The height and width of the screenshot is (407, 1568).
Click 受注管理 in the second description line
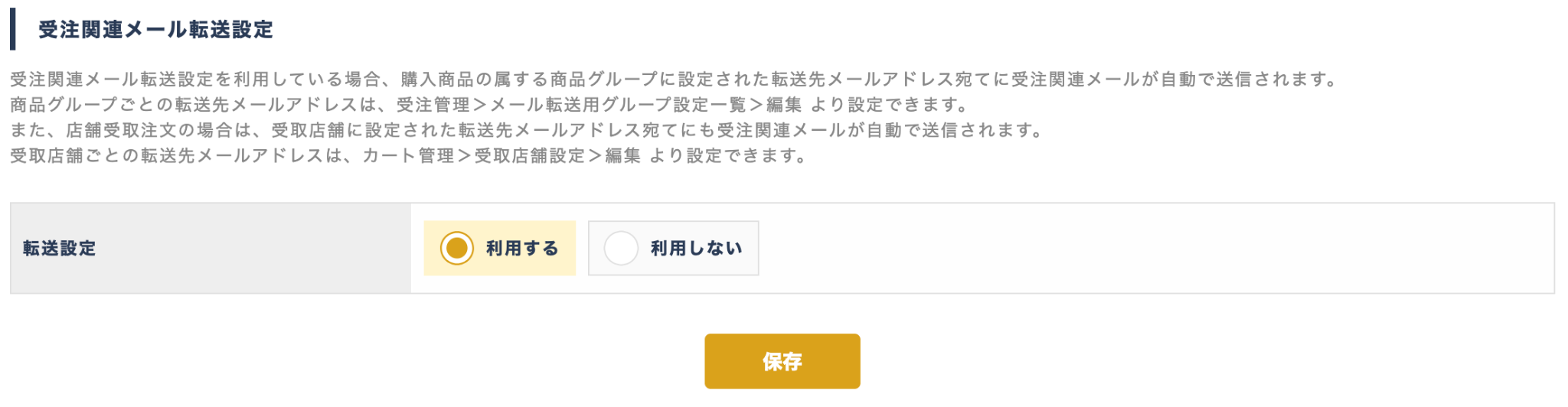point(433,105)
